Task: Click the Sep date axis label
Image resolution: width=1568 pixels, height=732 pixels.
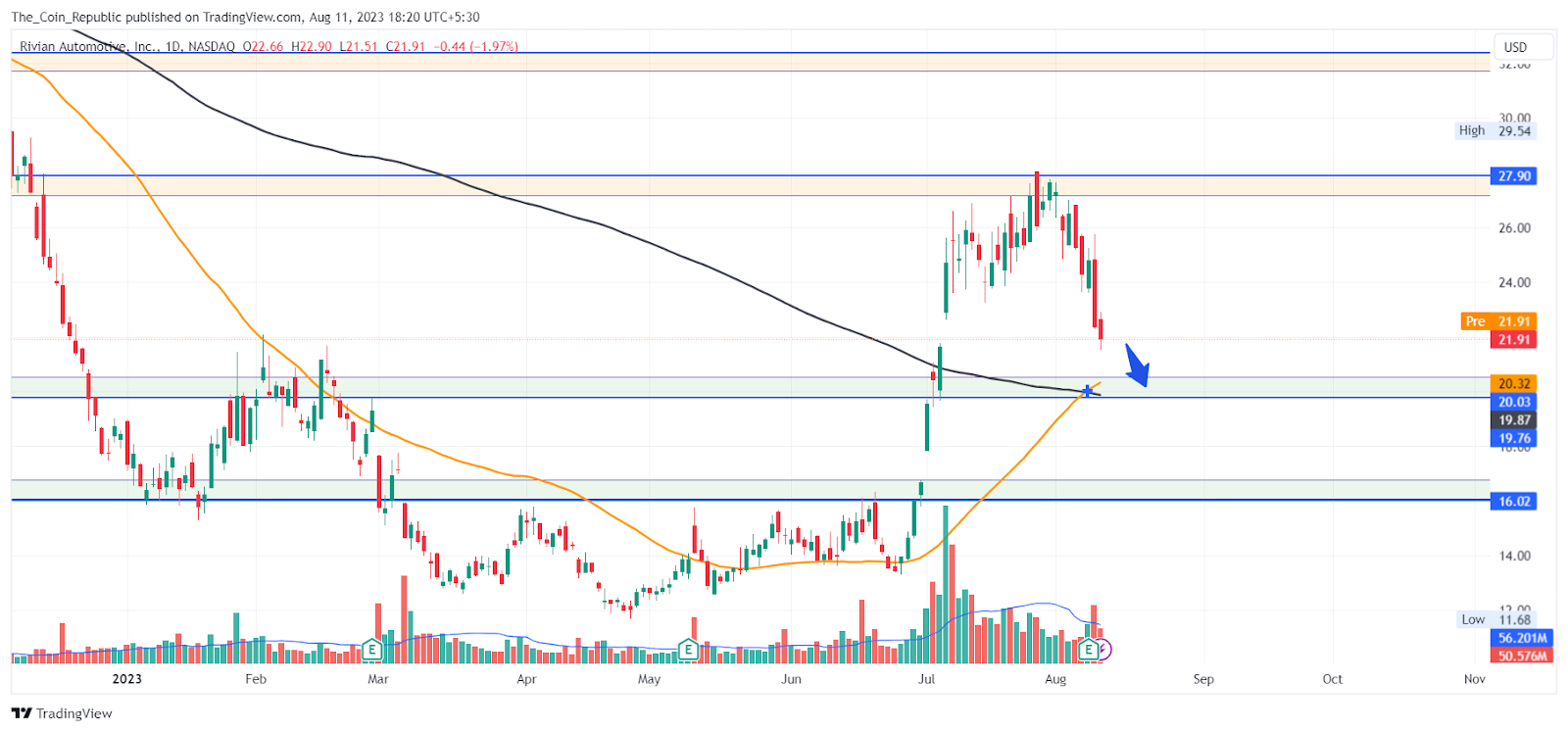Action: coord(1203,679)
